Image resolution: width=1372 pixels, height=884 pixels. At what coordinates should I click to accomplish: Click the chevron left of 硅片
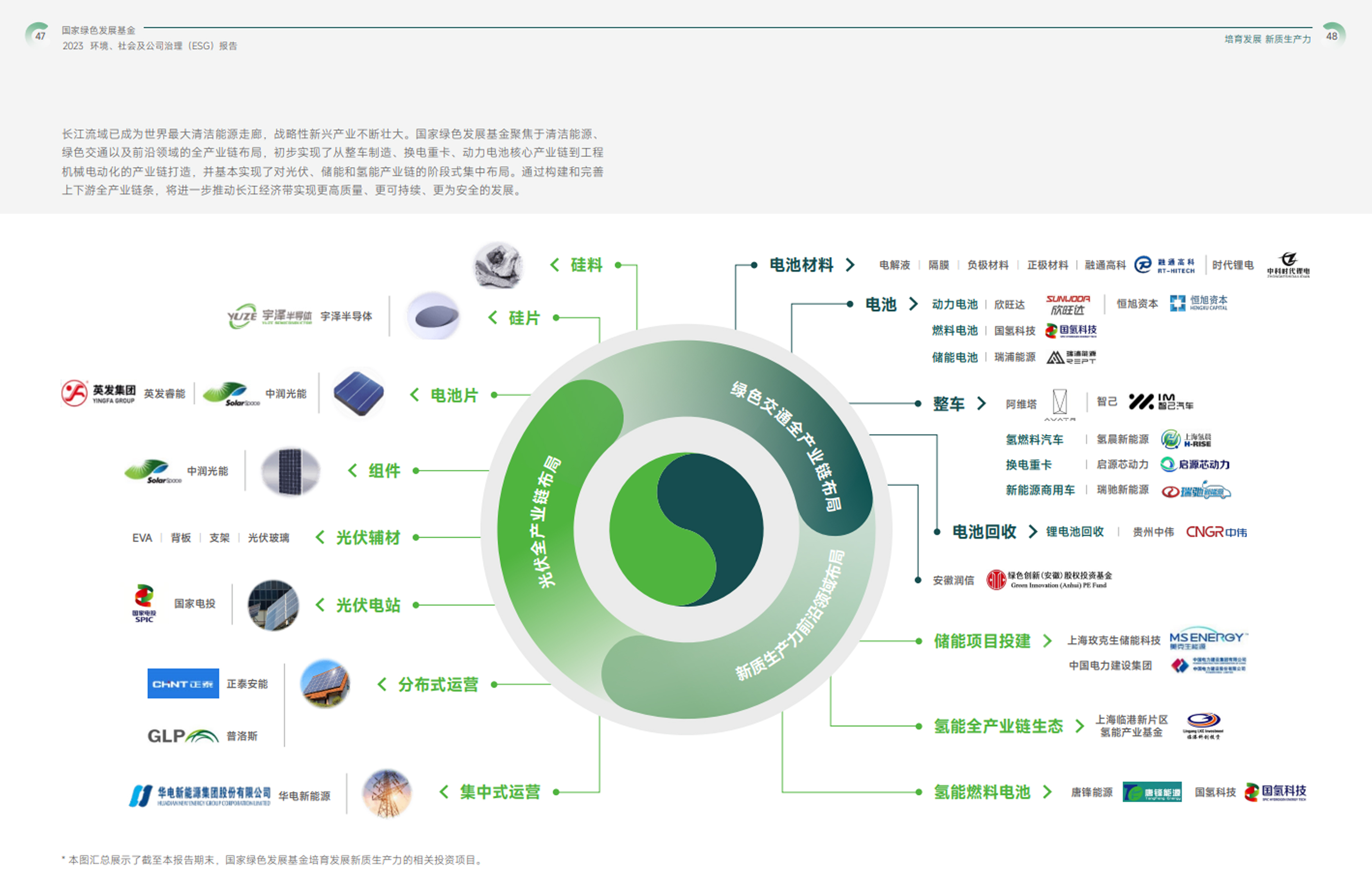pos(492,318)
